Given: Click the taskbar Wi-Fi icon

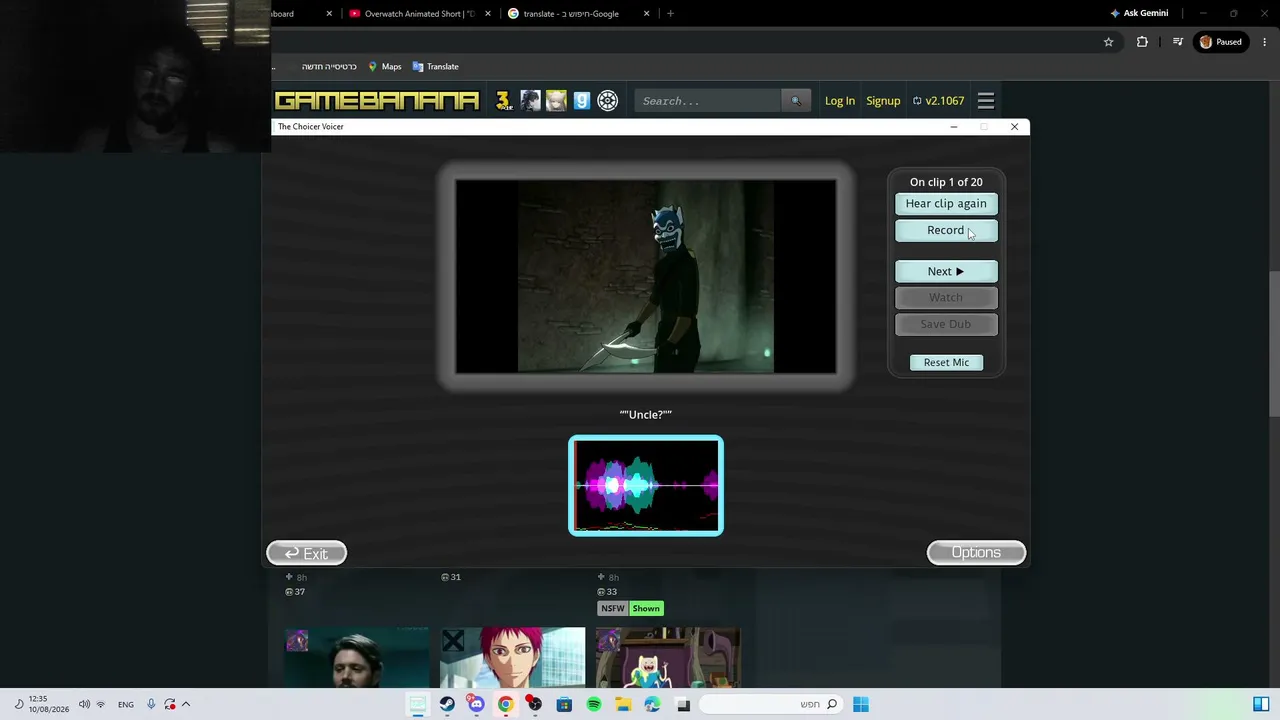Looking at the screenshot, I should pos(101,705).
